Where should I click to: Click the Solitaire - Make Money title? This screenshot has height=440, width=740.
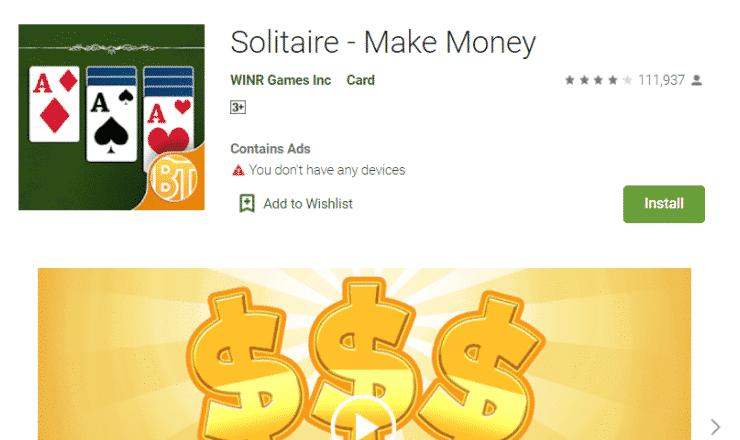tap(383, 42)
